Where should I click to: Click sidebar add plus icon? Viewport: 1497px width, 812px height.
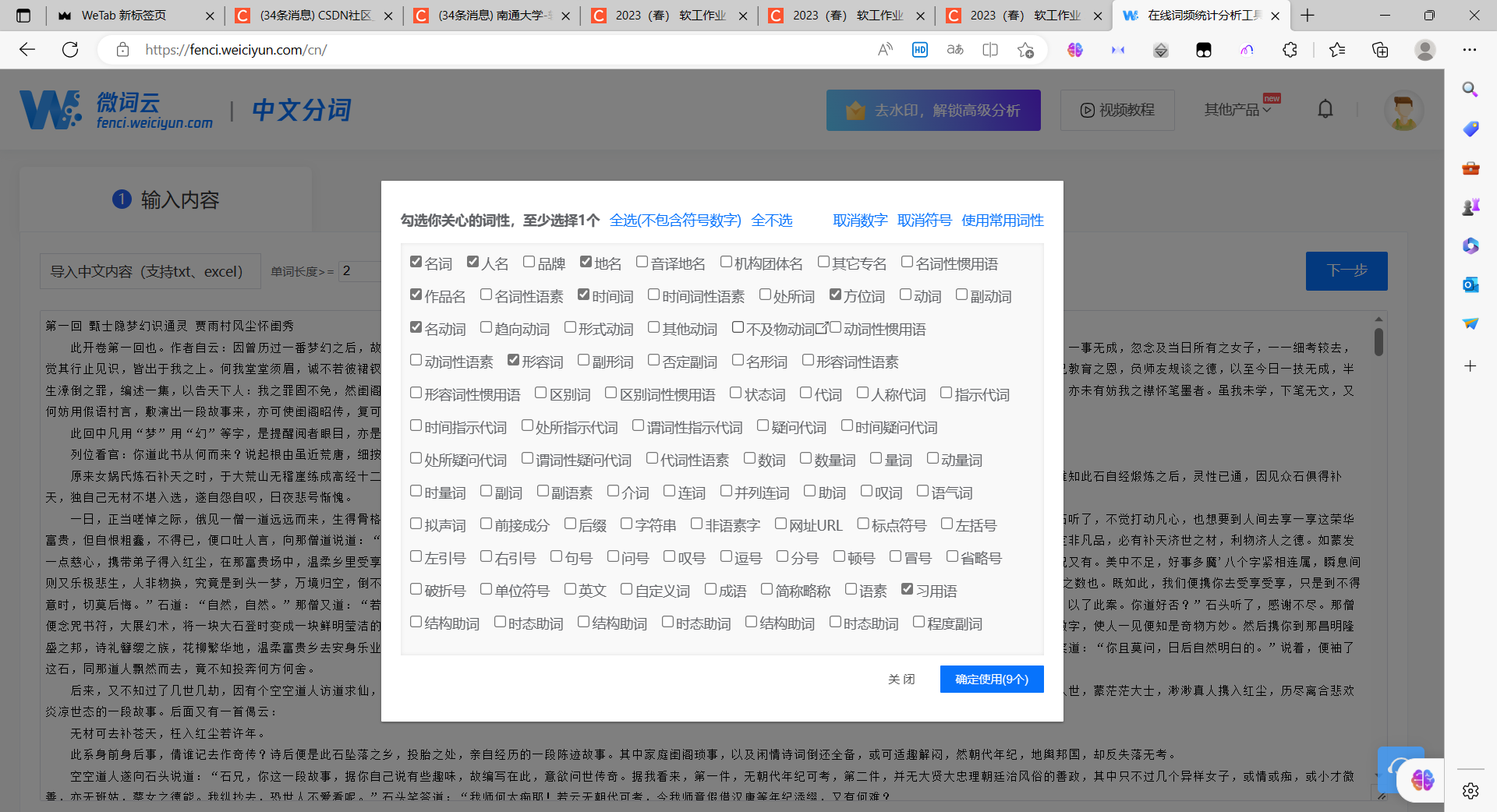(x=1470, y=366)
